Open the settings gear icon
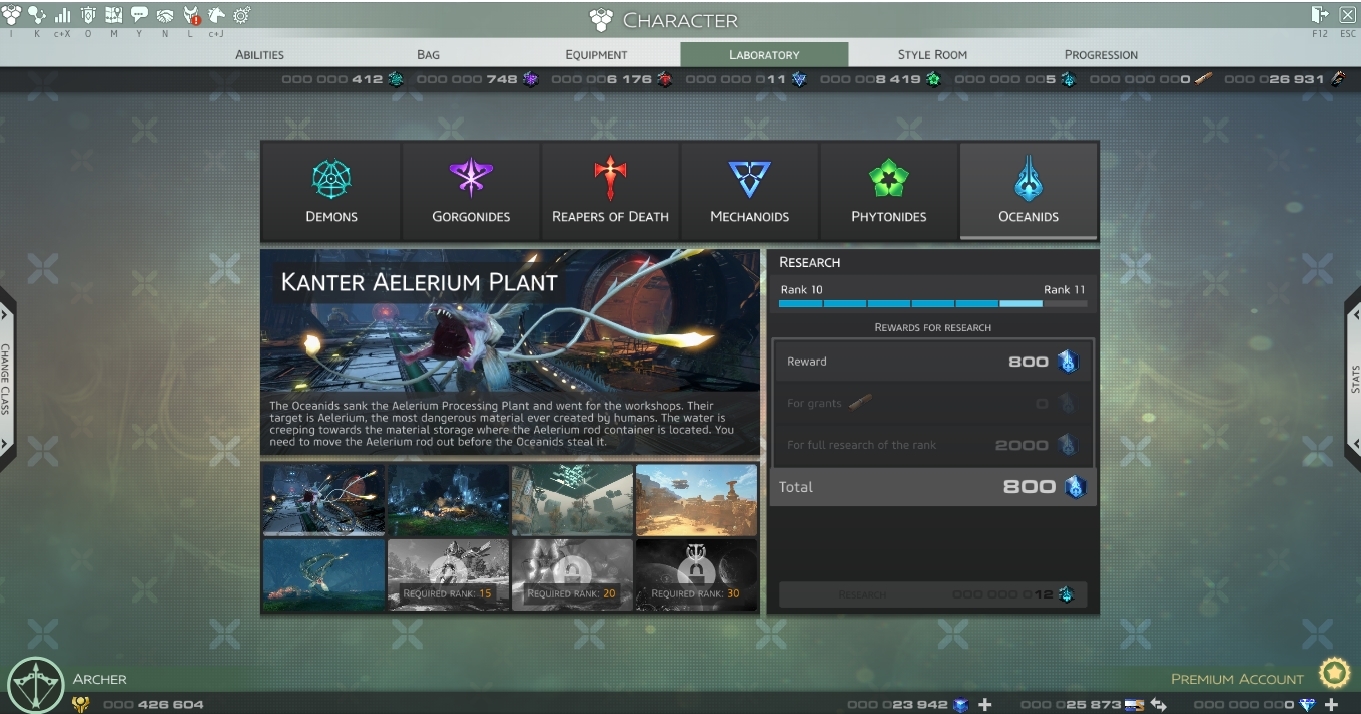 (241, 15)
